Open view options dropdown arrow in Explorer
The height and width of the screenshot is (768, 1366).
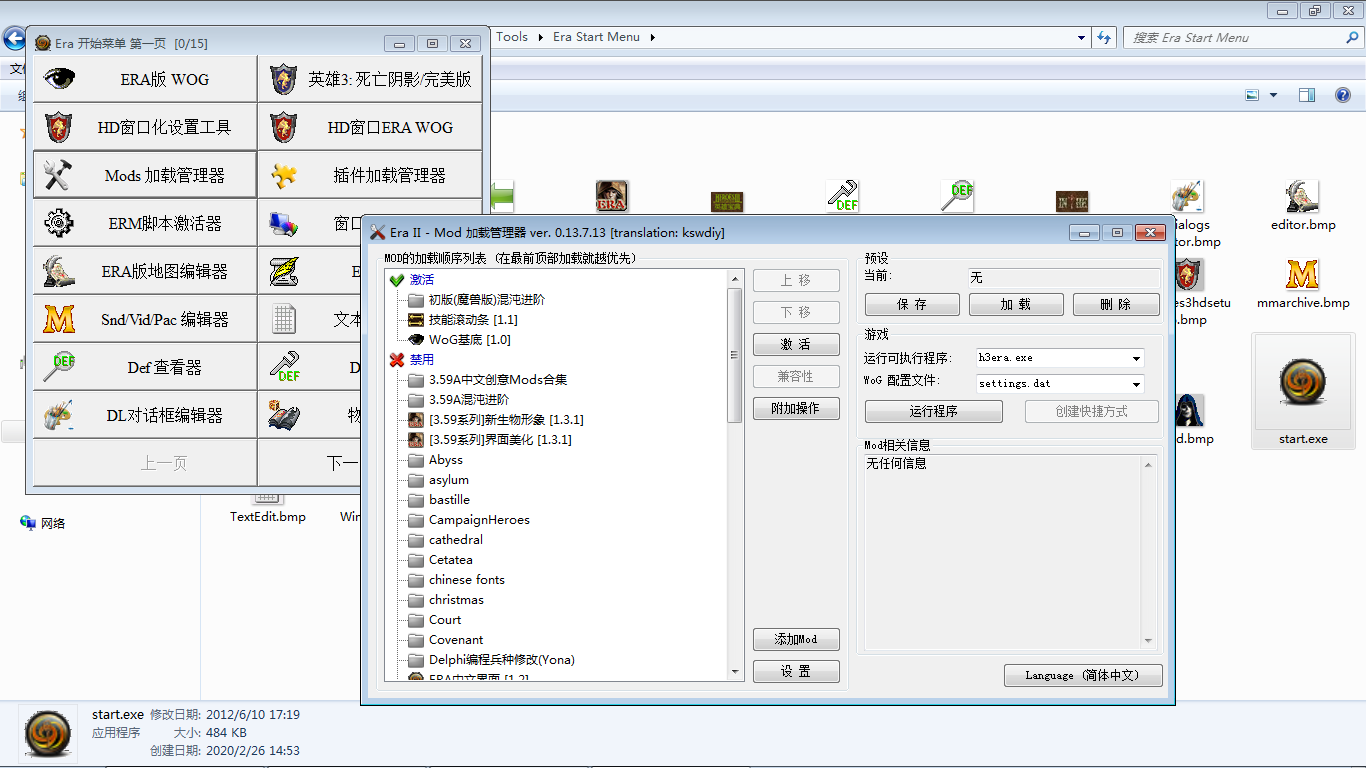[x=1273, y=95]
